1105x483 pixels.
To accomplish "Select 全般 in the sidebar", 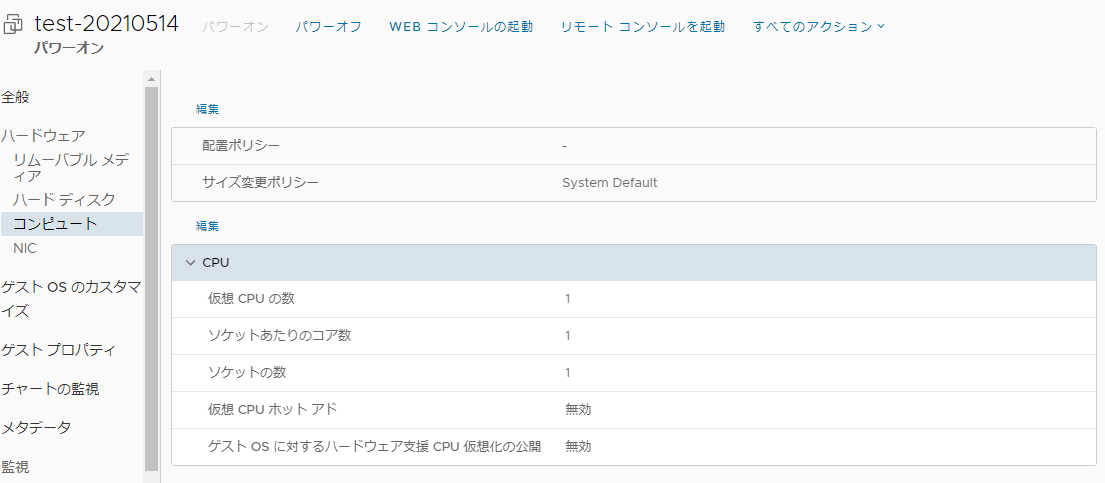I will point(16,97).
